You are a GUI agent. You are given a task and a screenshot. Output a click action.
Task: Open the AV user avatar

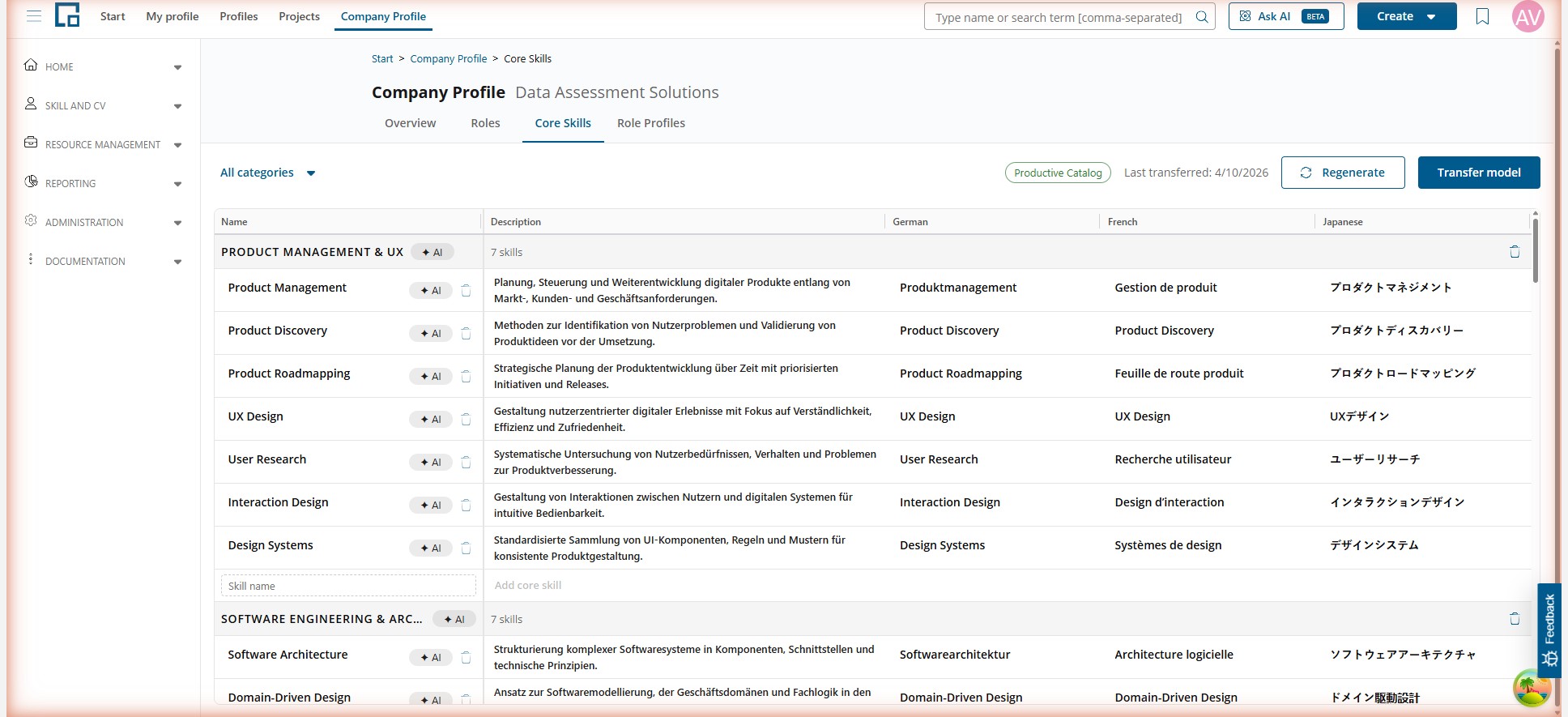coord(1528,16)
